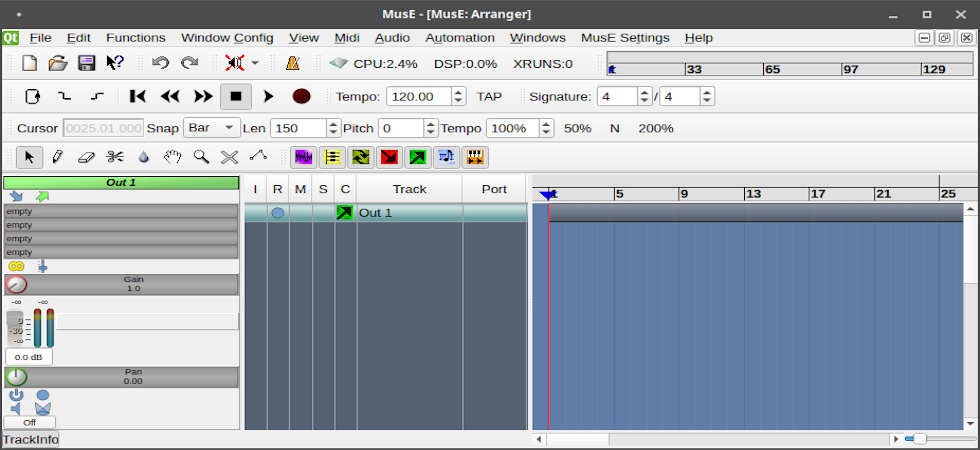The image size is (980, 450).
Task: Open the Functions menu
Action: 136,38
